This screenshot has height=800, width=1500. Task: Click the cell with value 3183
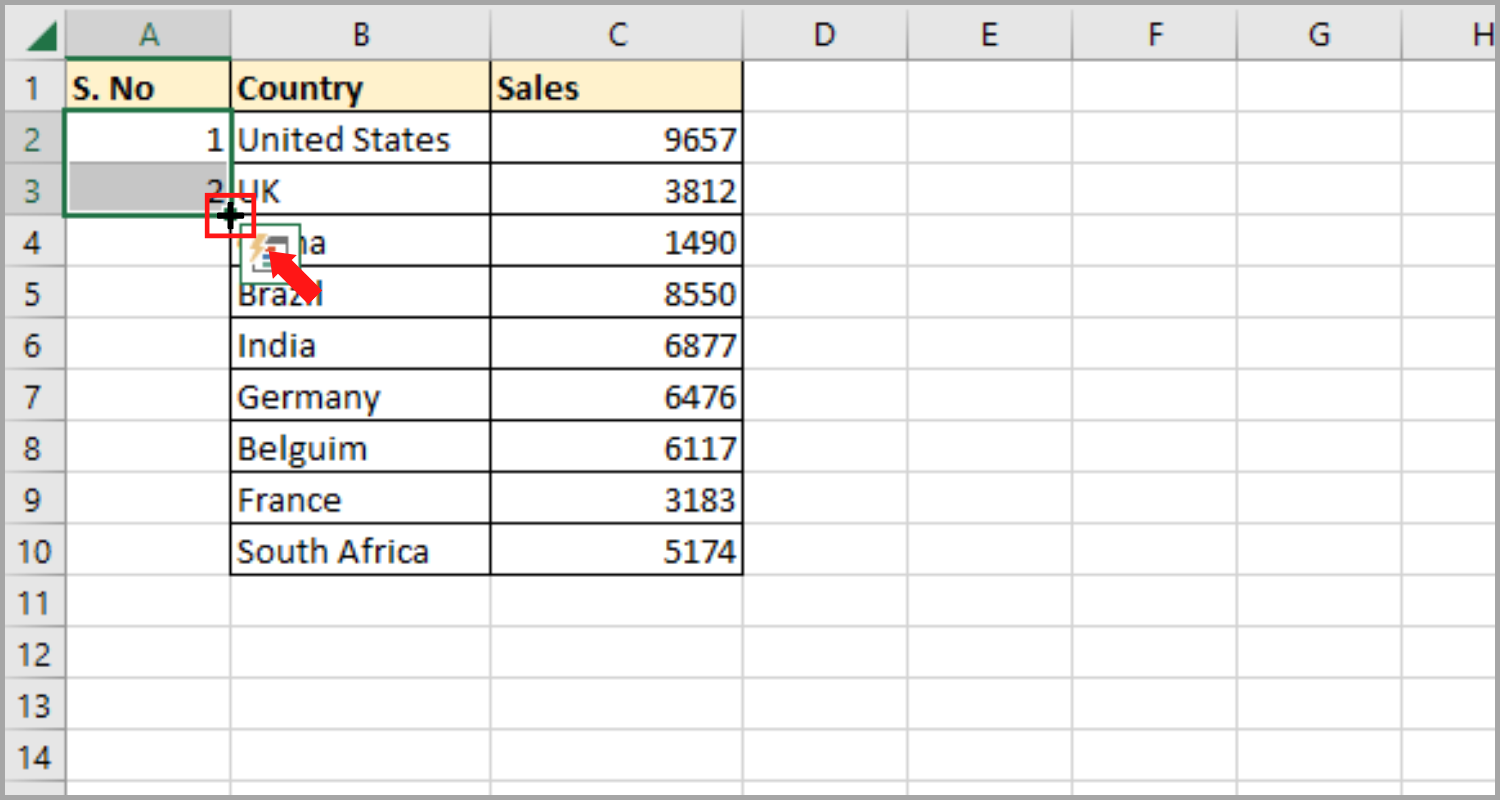tap(617, 500)
